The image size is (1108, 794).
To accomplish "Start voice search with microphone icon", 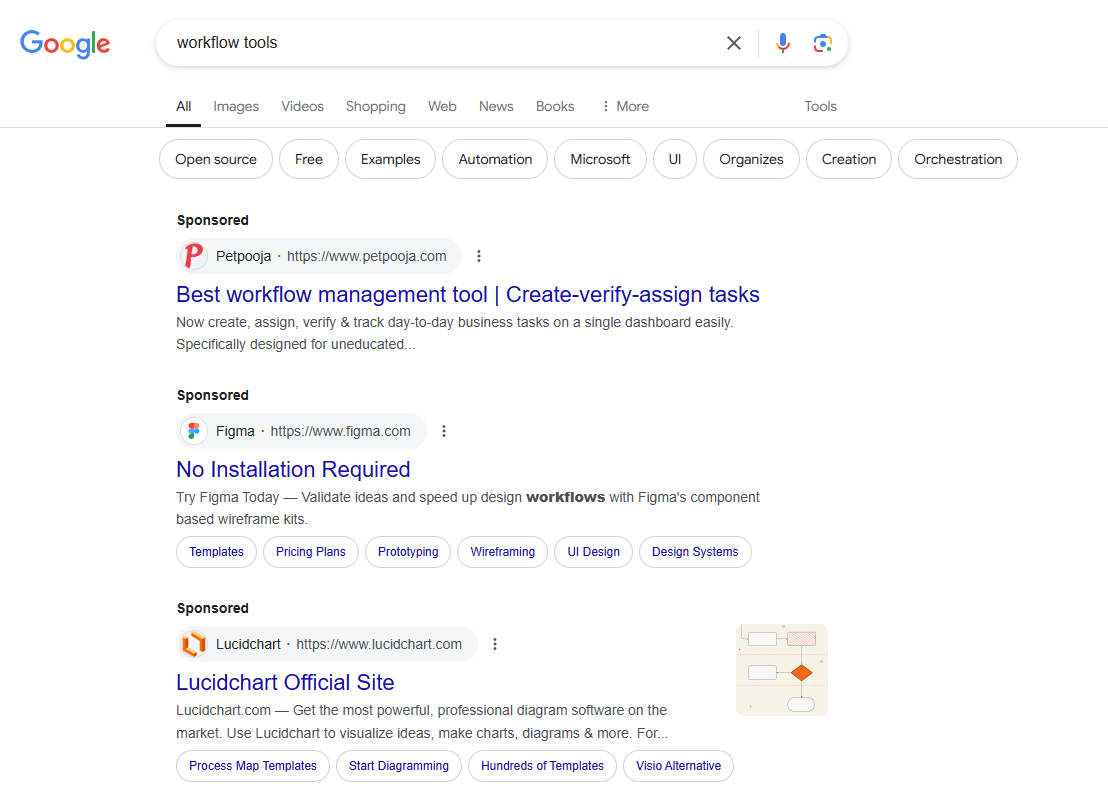I will 782,43.
